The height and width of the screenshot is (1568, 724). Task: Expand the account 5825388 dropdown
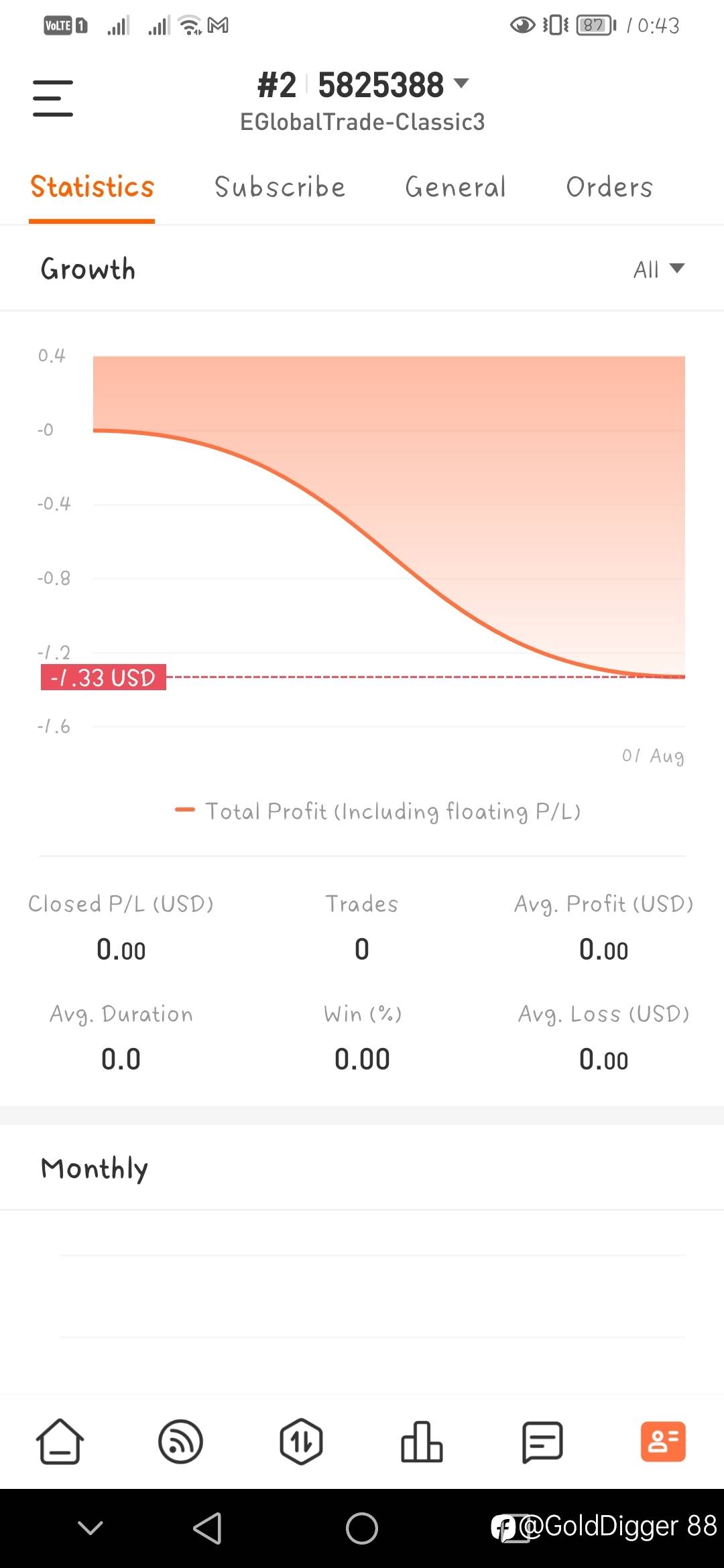(461, 84)
